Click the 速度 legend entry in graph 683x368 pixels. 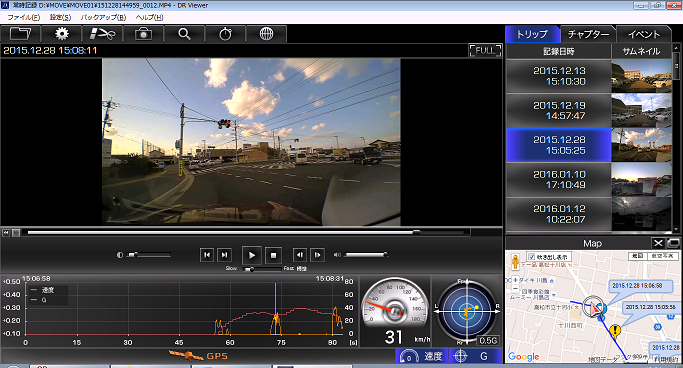click(x=43, y=290)
